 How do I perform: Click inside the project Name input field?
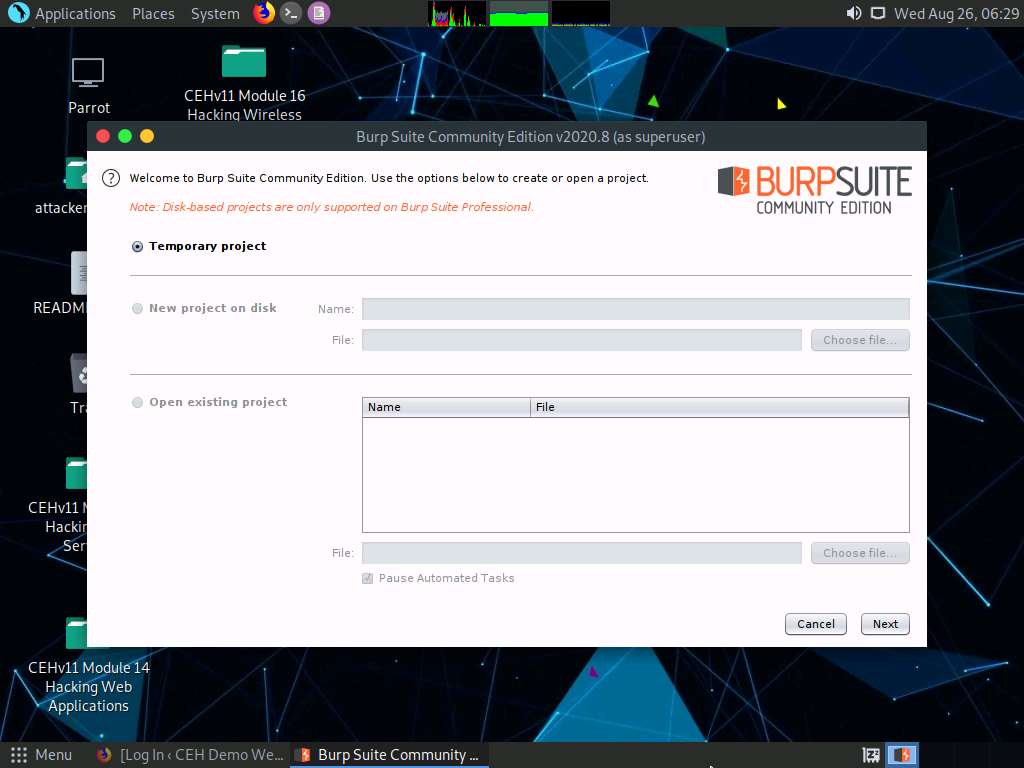[635, 308]
